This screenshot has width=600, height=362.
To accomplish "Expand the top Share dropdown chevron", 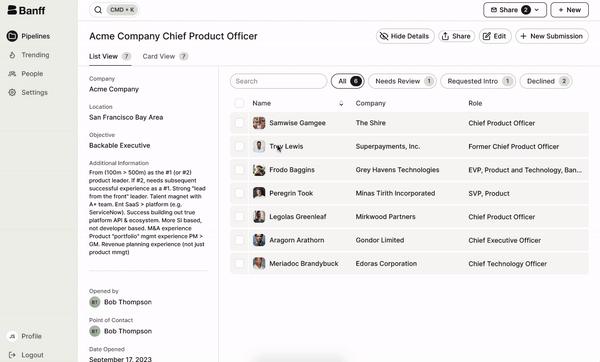I will [x=537, y=10].
